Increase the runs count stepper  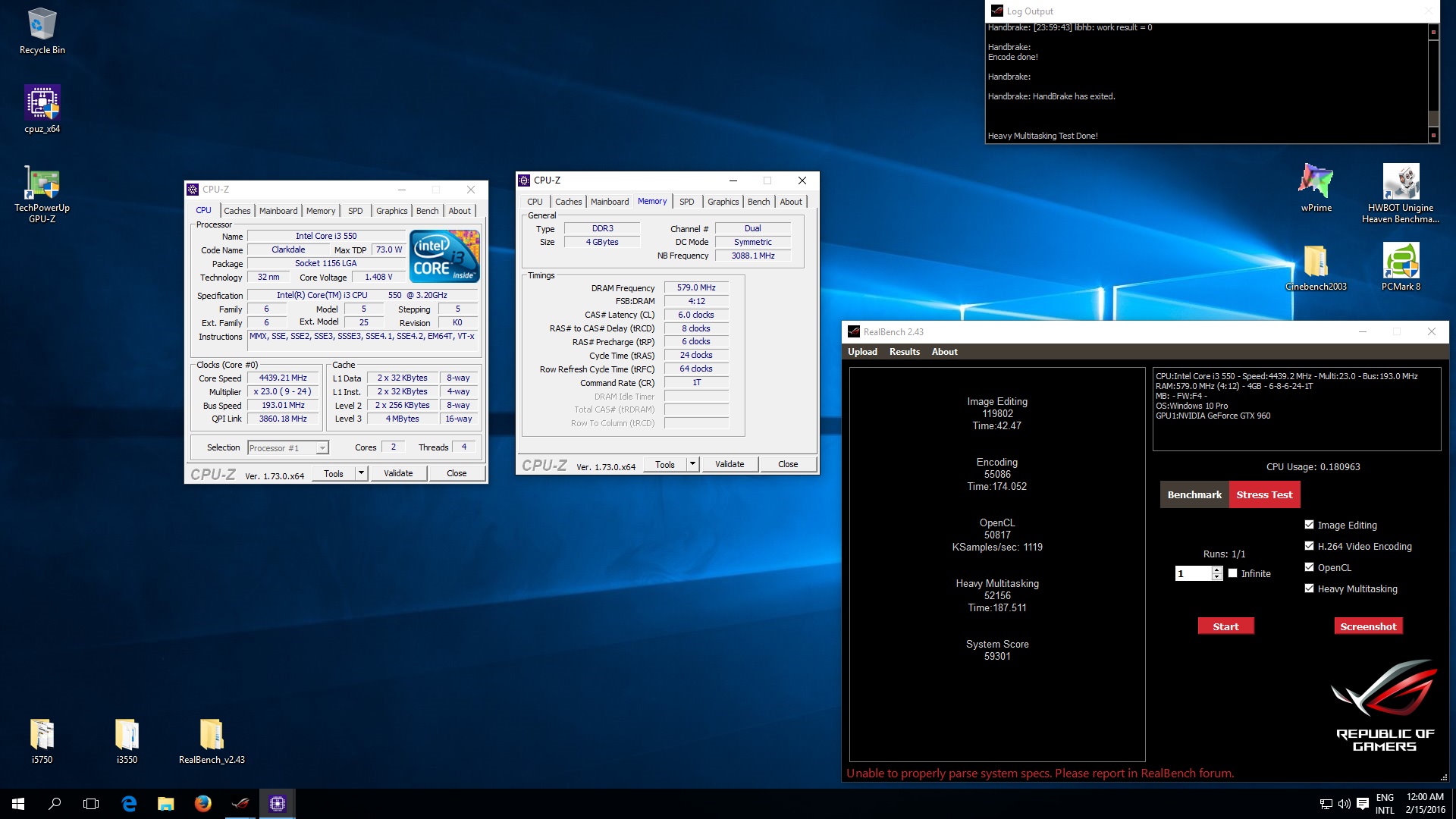[x=1217, y=570]
